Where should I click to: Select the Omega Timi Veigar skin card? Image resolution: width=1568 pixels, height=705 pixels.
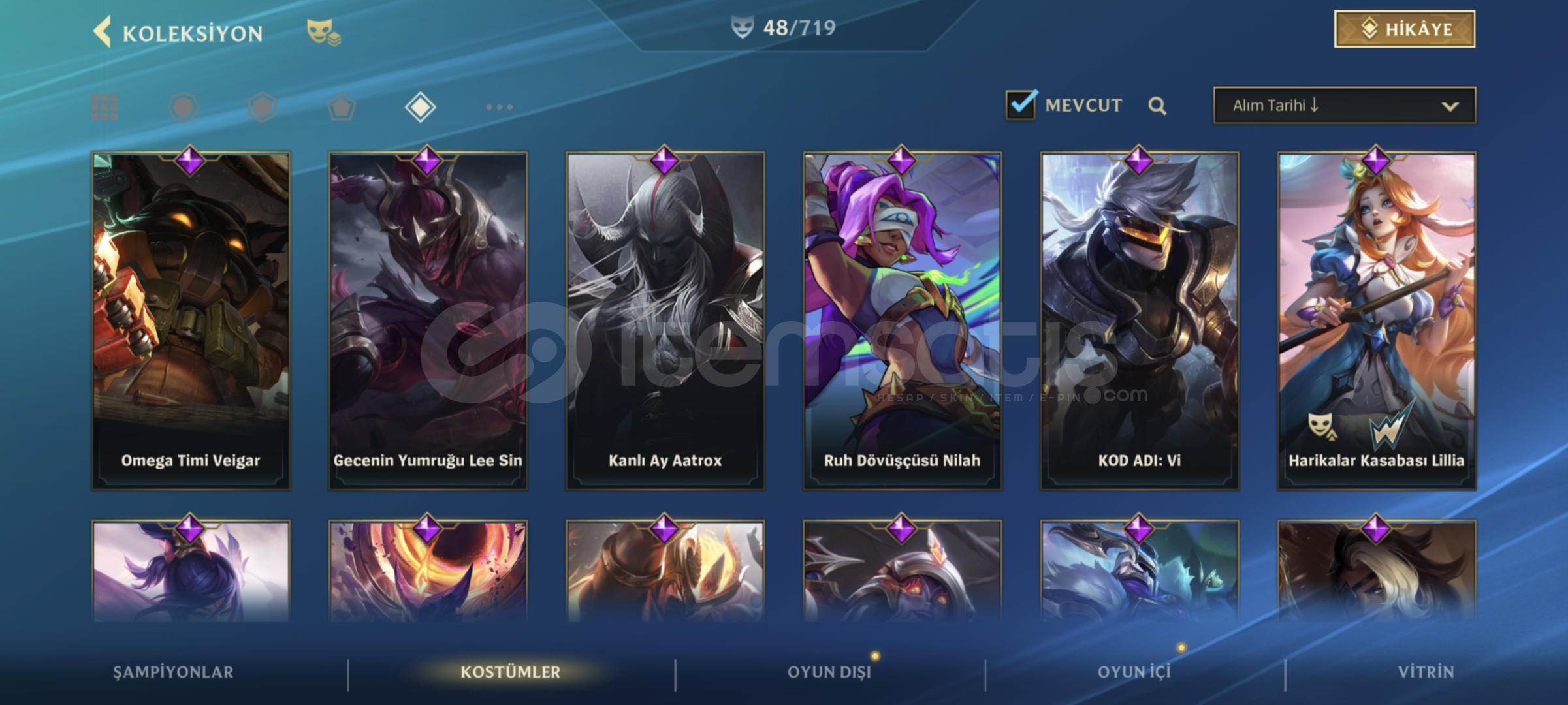(x=191, y=321)
